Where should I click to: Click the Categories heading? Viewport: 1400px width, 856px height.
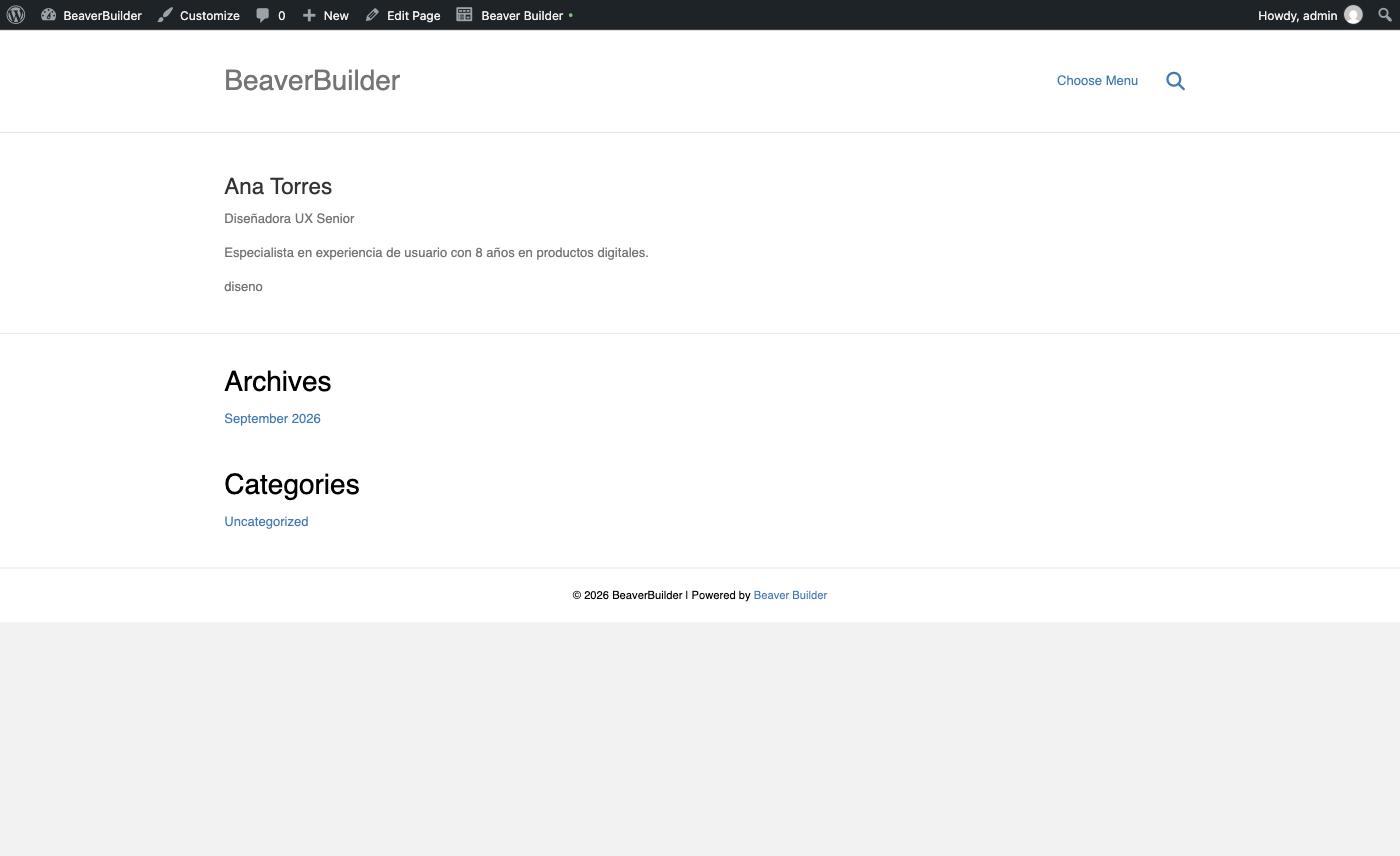click(291, 485)
